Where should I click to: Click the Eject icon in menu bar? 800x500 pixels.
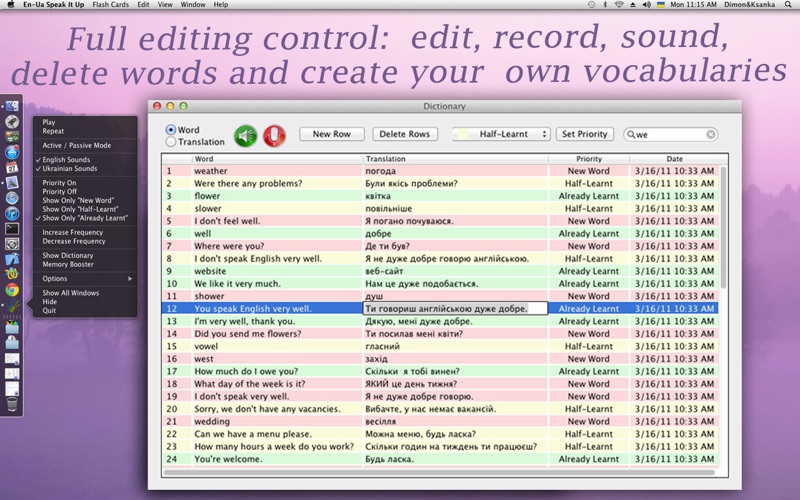point(633,5)
